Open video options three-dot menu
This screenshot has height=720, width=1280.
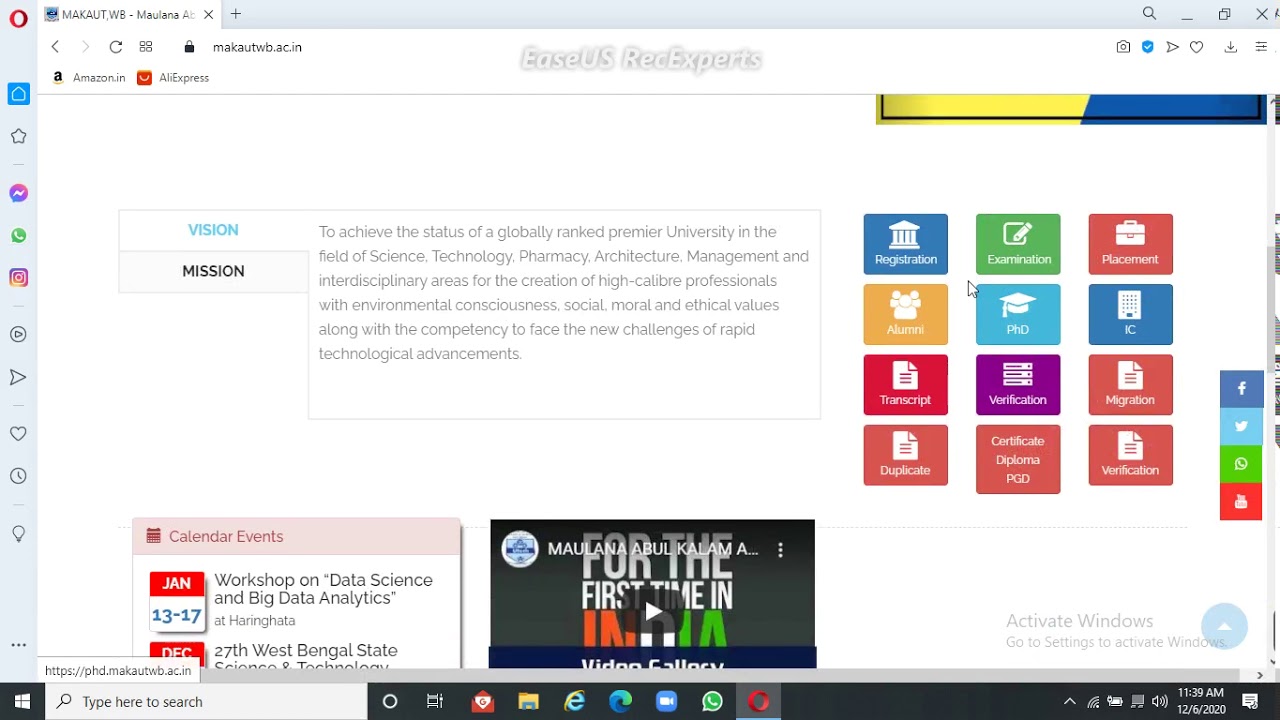pyautogui.click(x=780, y=549)
